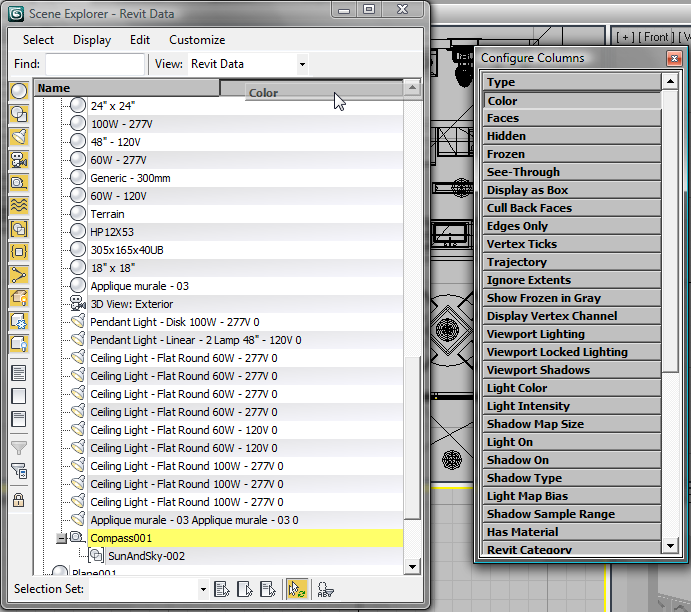Select Light Color column entry

click(x=572, y=388)
